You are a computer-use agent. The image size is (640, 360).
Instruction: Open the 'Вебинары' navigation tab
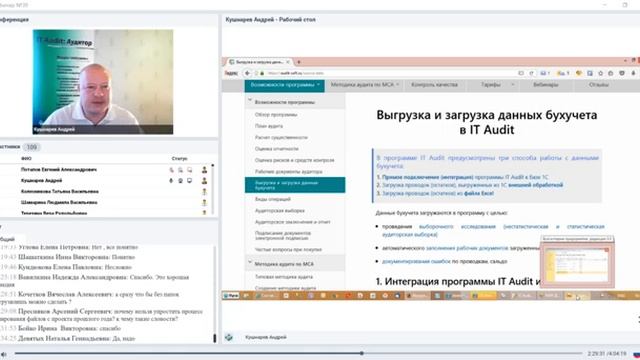[x=545, y=85]
